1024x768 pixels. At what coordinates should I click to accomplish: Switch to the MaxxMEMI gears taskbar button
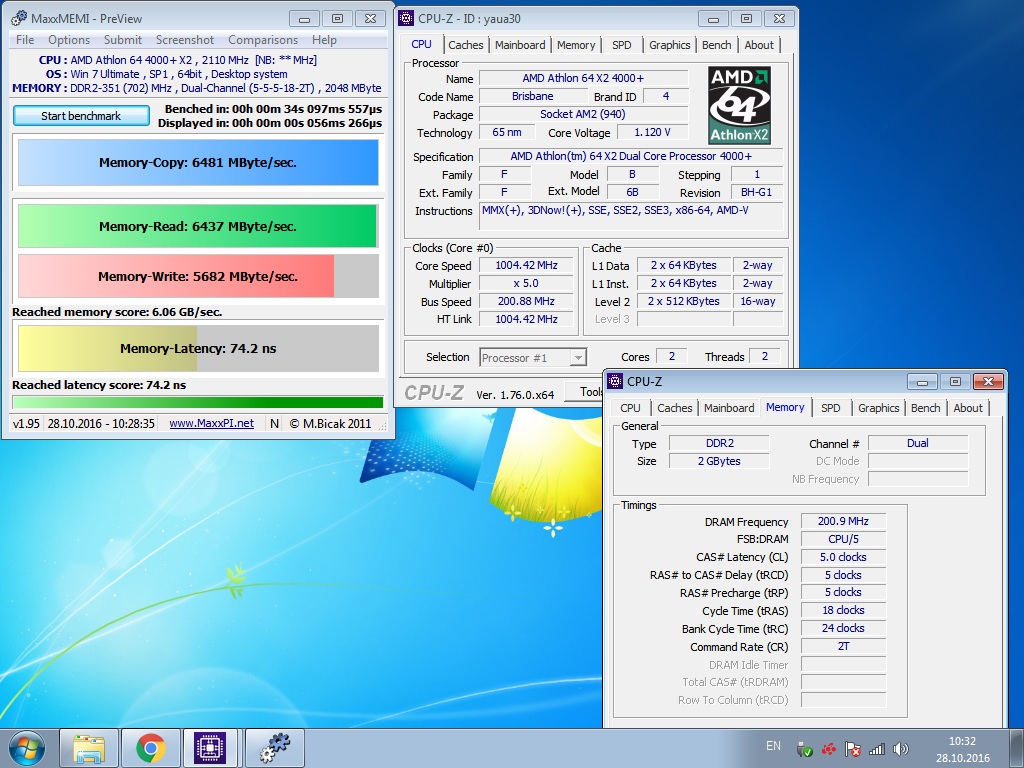[x=274, y=748]
